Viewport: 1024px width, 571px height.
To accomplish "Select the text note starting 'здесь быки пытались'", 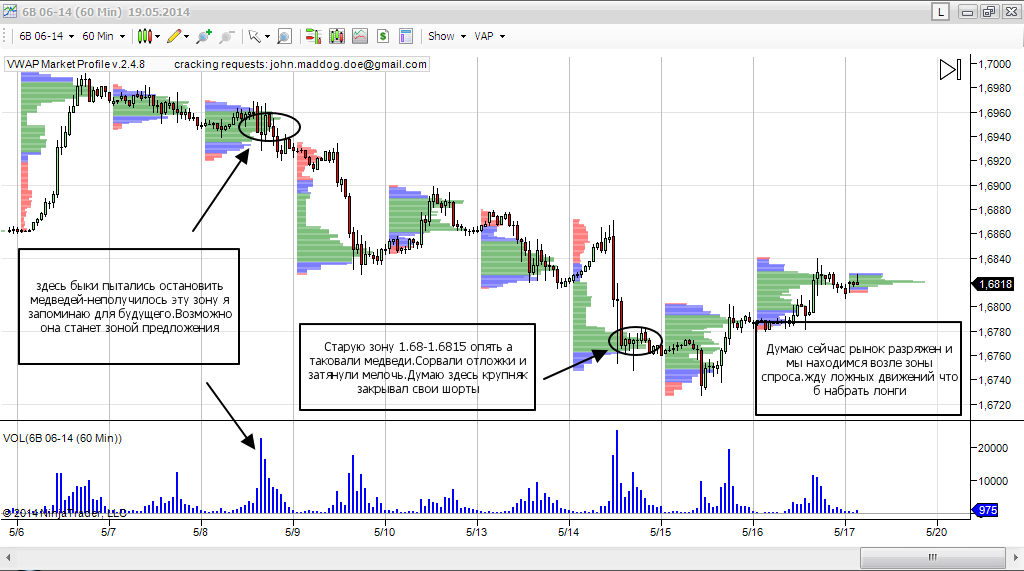I will pyautogui.click(x=129, y=306).
